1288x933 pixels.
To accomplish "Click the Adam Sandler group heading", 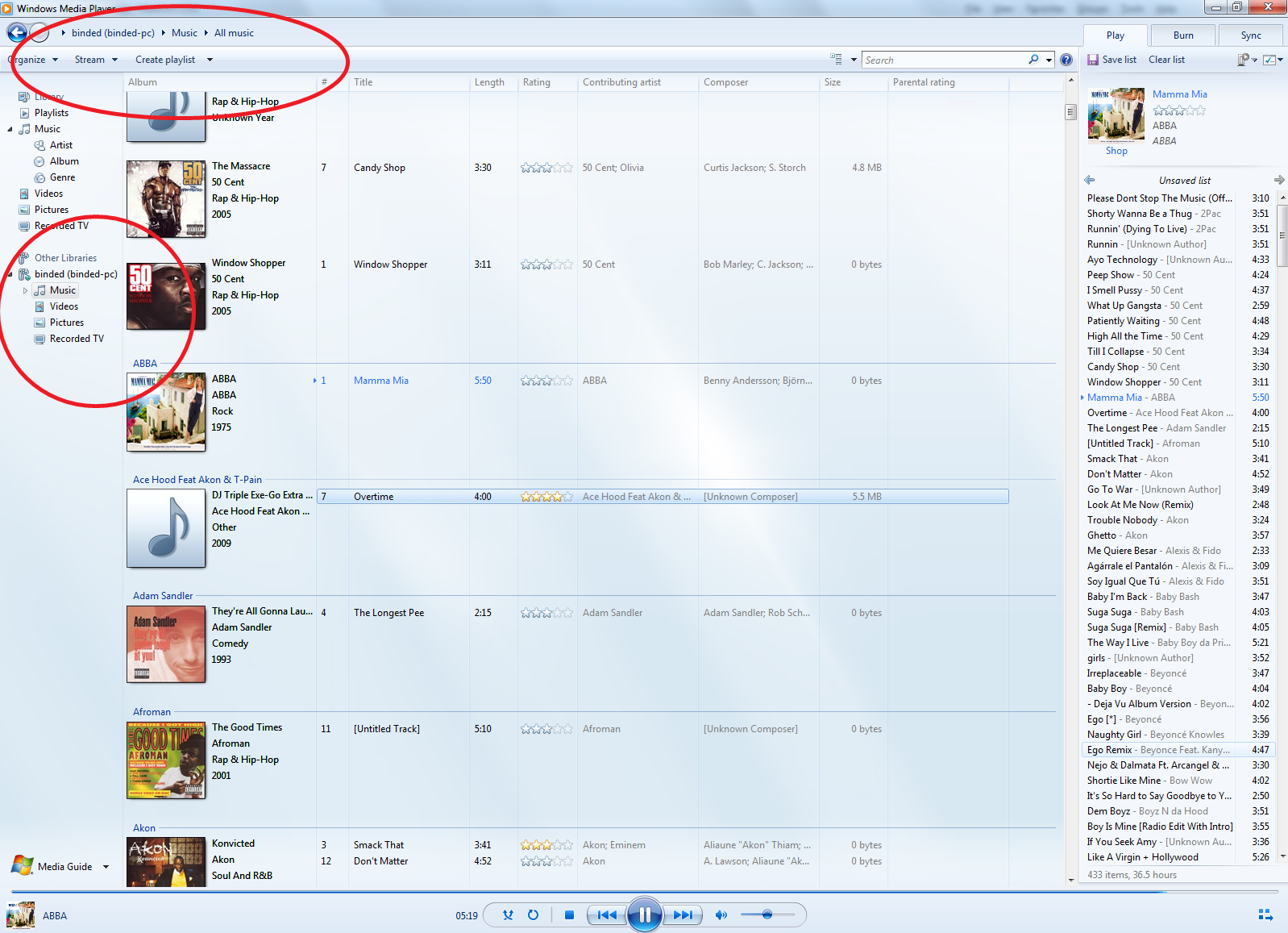I will [163, 596].
